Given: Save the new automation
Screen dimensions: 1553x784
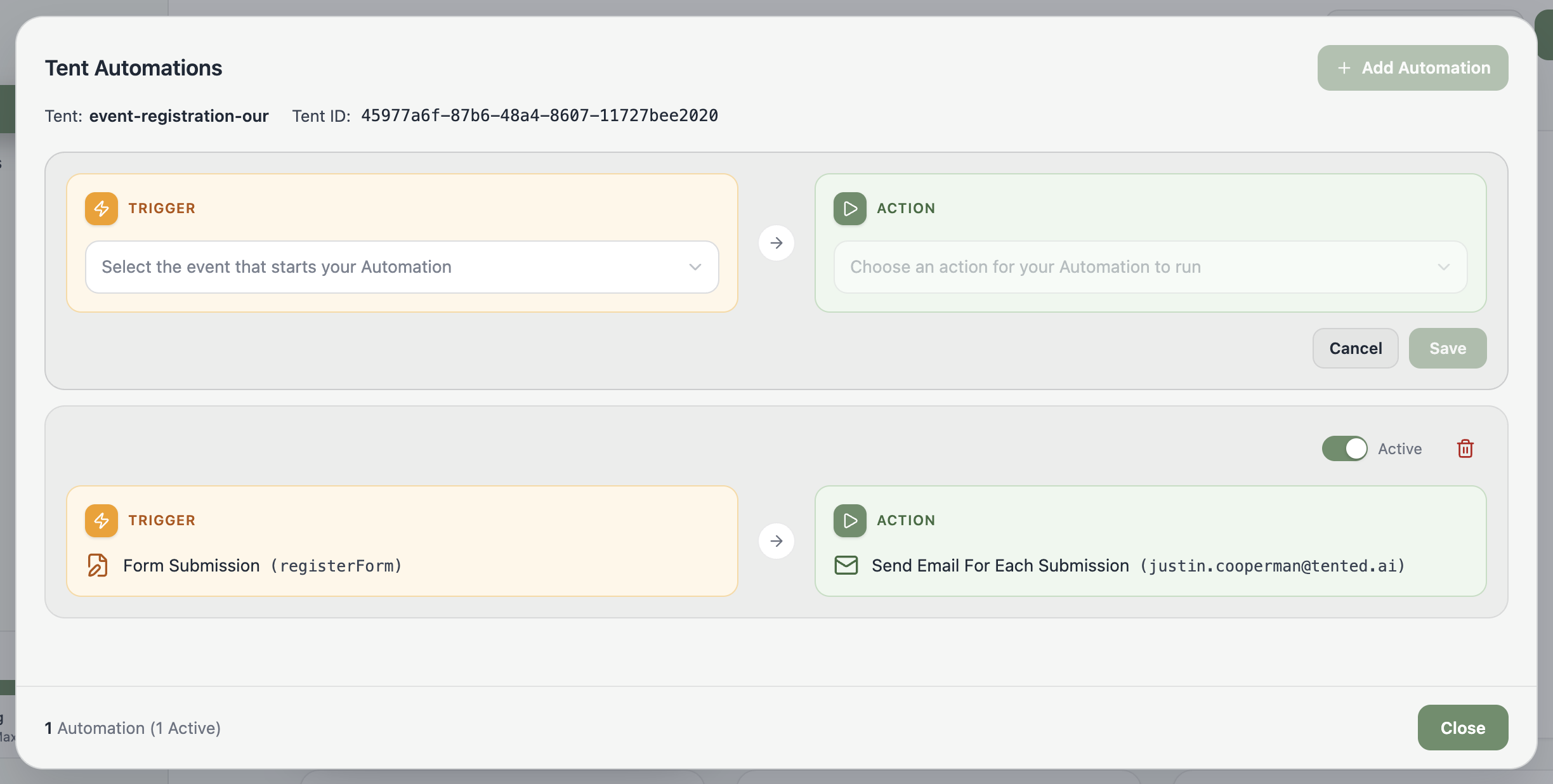Looking at the screenshot, I should [x=1447, y=348].
